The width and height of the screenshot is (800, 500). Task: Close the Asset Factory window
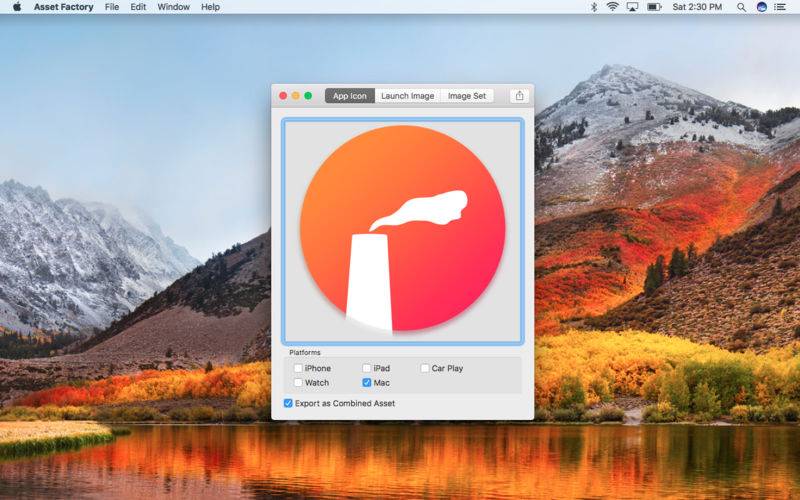tap(283, 95)
